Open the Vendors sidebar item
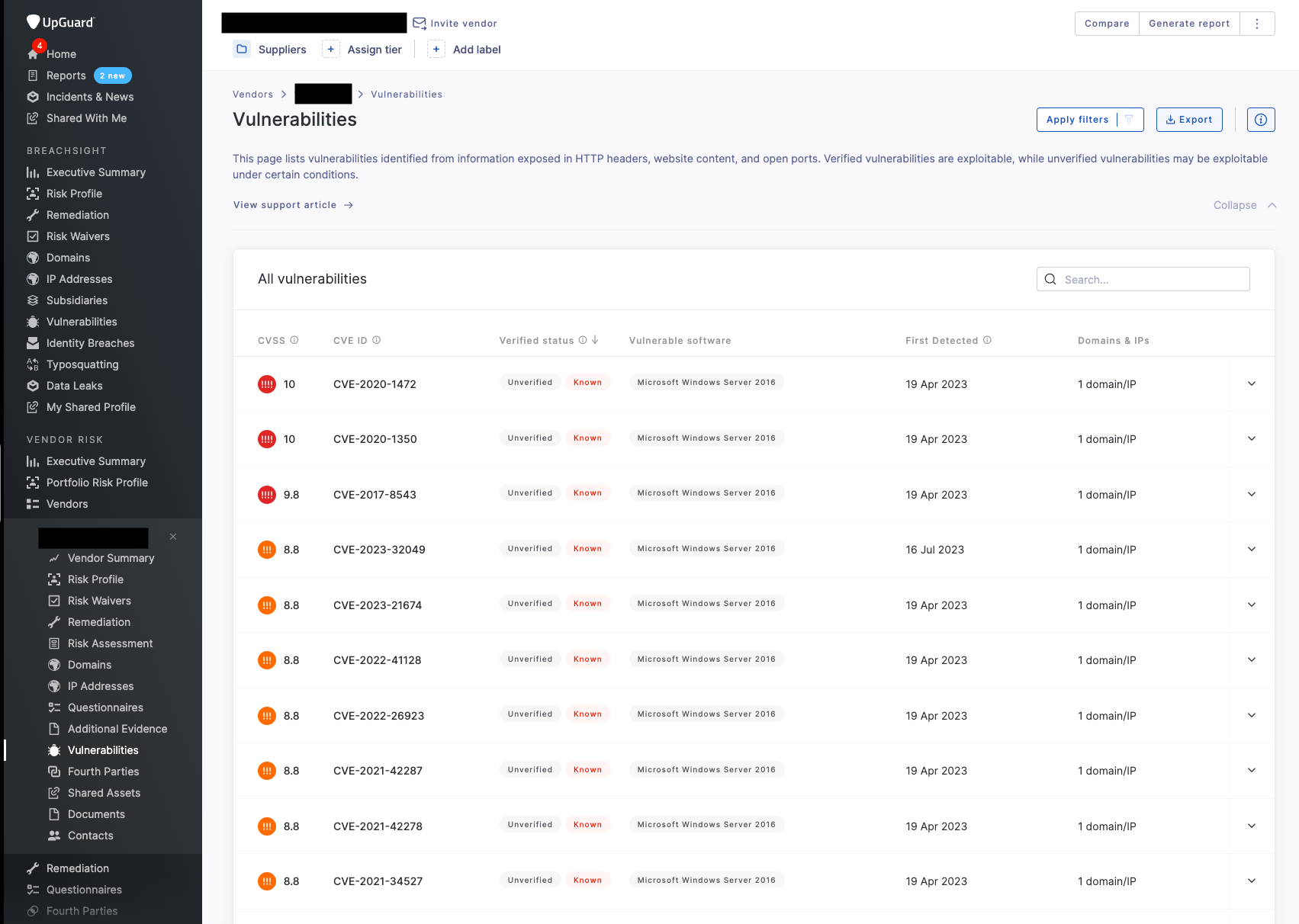This screenshot has height=924, width=1299. tap(67, 504)
